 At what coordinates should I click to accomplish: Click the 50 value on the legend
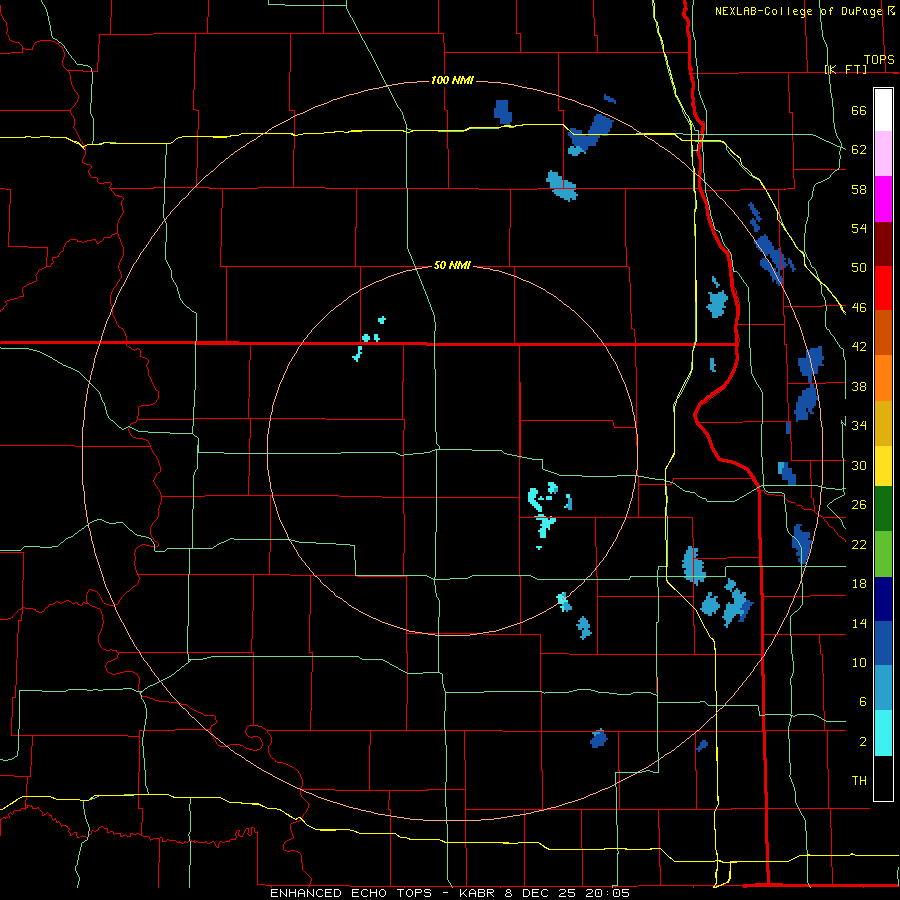[x=859, y=268]
